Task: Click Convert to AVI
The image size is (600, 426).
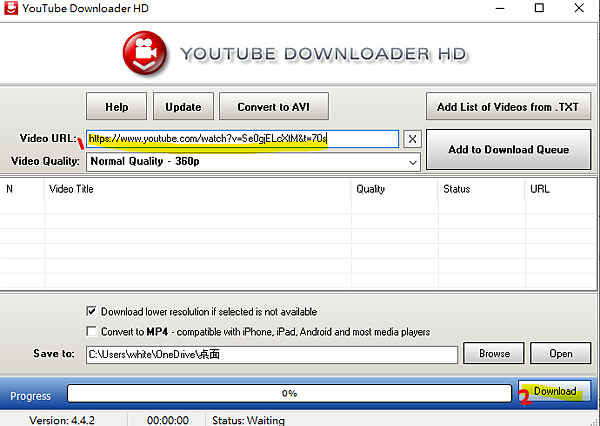Action: coord(274,106)
